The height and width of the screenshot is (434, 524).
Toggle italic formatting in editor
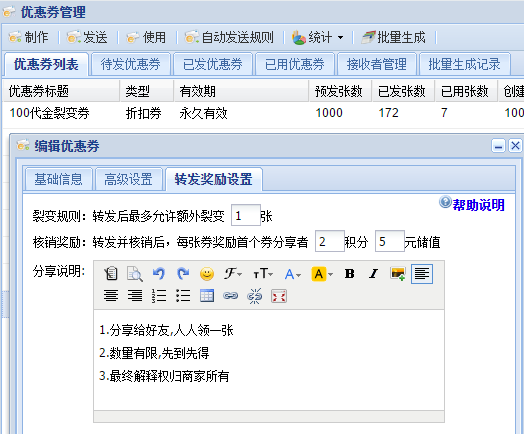[x=373, y=274]
